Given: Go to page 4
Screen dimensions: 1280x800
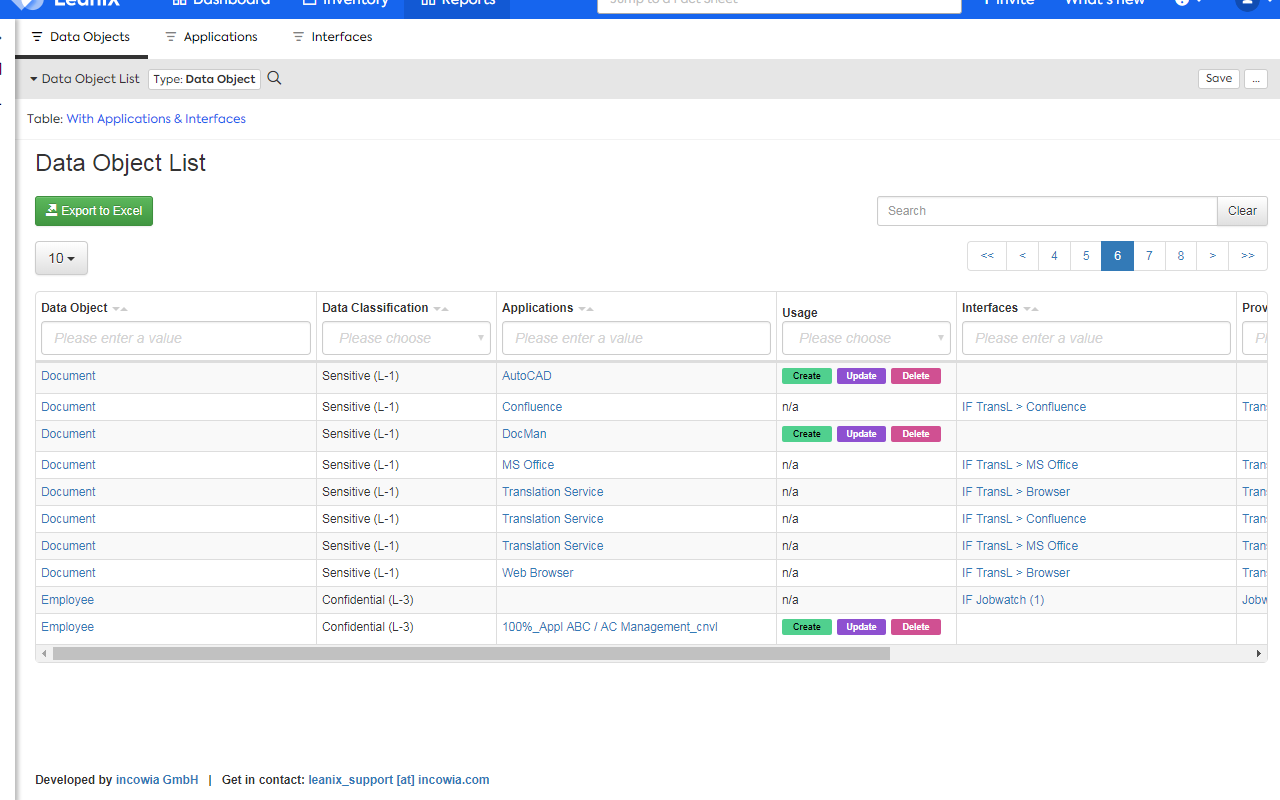Looking at the screenshot, I should tap(1054, 256).
